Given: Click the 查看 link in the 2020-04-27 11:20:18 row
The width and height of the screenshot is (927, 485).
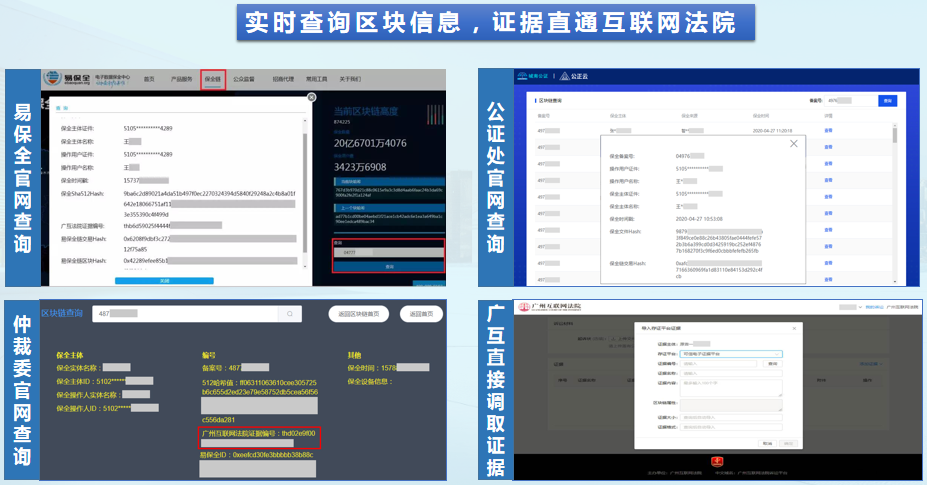Looking at the screenshot, I should tap(828, 131).
